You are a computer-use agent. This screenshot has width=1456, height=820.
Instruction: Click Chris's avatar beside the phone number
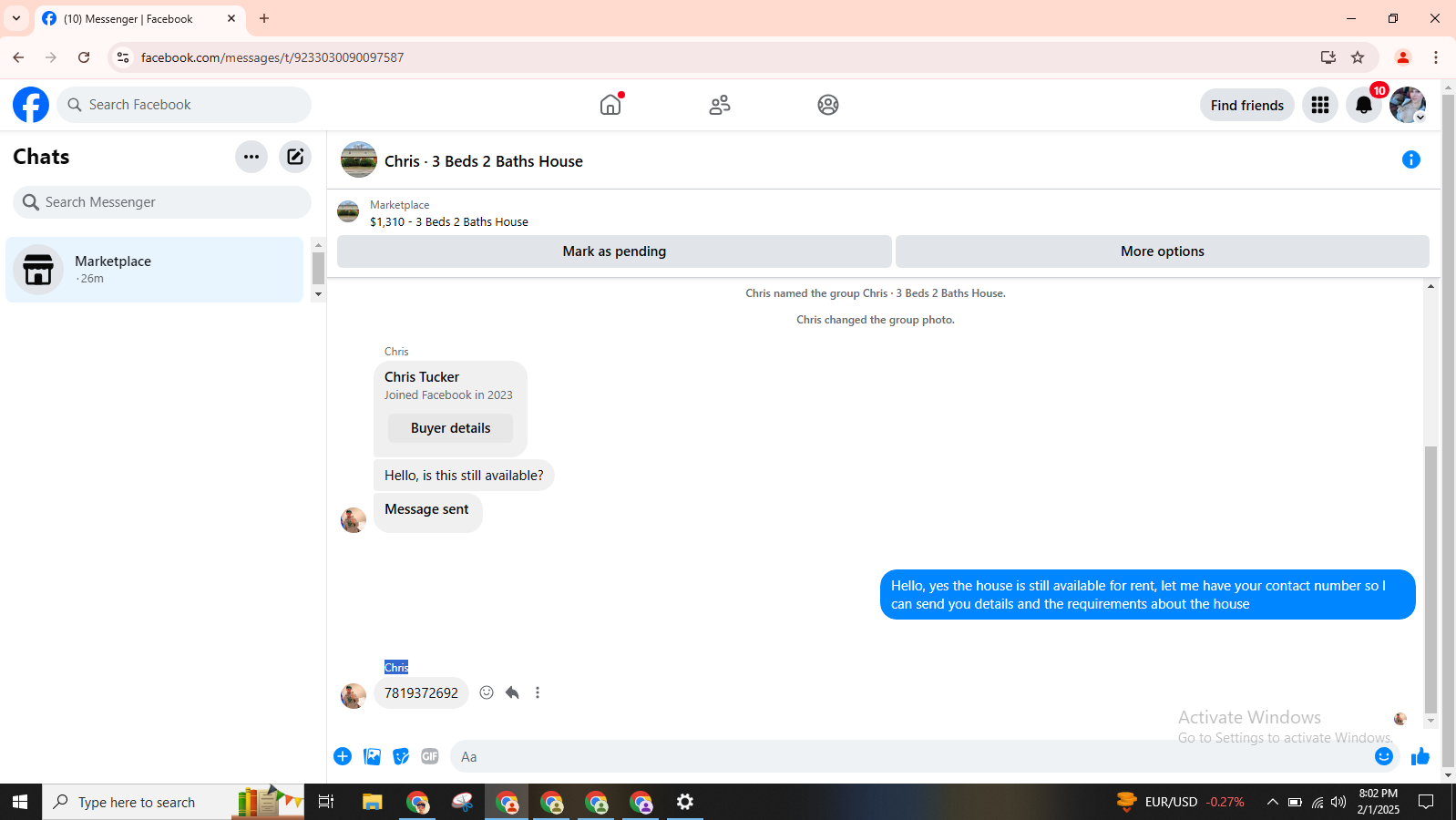point(354,696)
